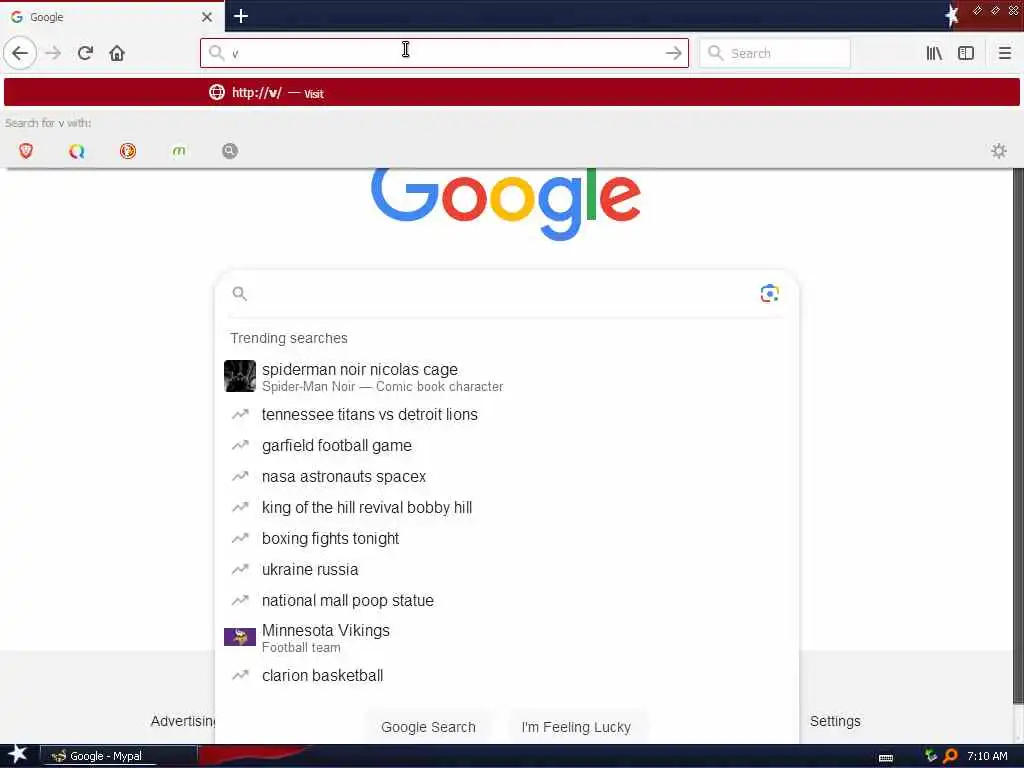Search for v with the Qwant engine
The image size is (1024, 768).
point(76,151)
